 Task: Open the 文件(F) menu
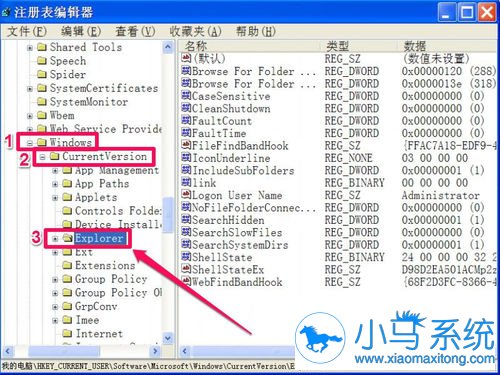pyautogui.click(x=27, y=32)
